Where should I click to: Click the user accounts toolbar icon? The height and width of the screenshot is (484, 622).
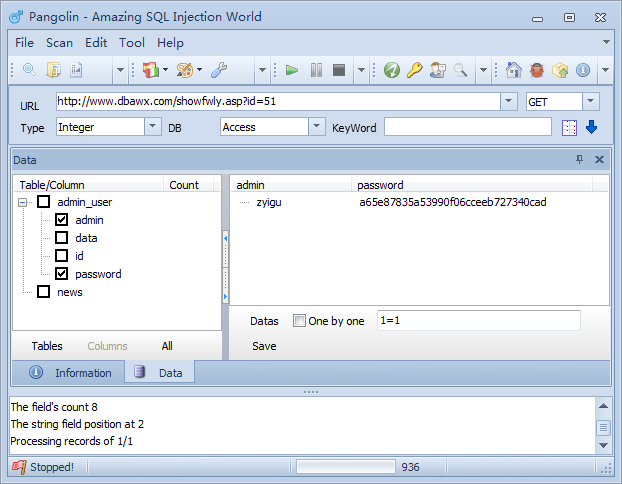(438, 70)
